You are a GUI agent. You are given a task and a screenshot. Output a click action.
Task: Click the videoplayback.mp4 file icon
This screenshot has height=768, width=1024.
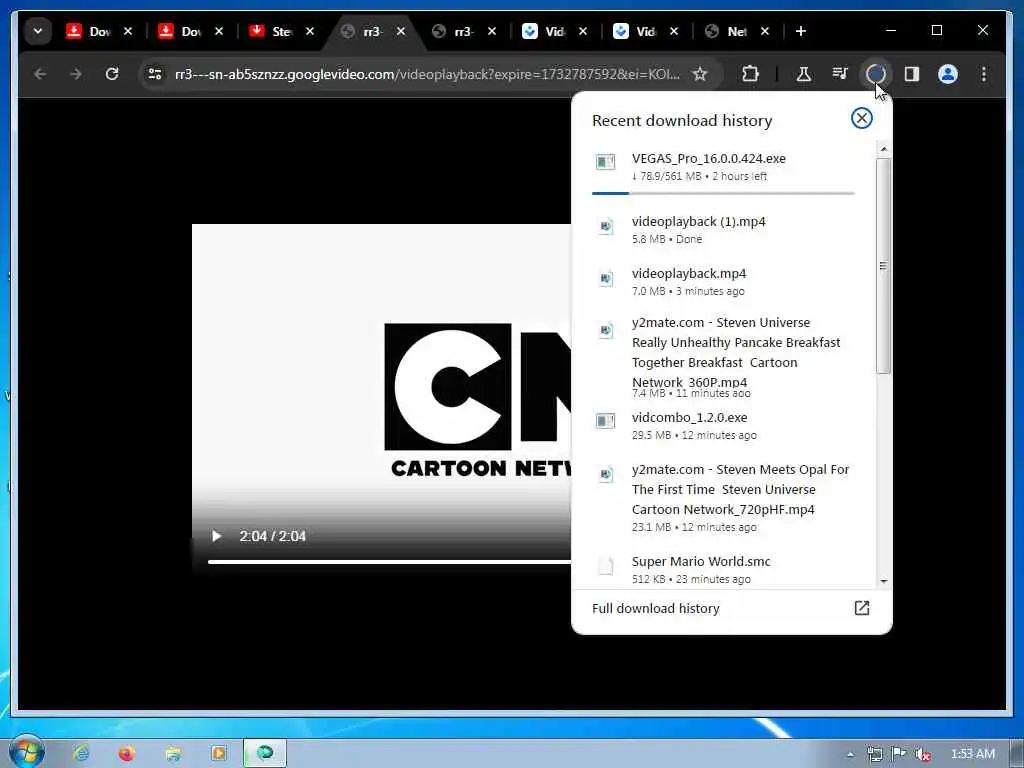click(605, 278)
